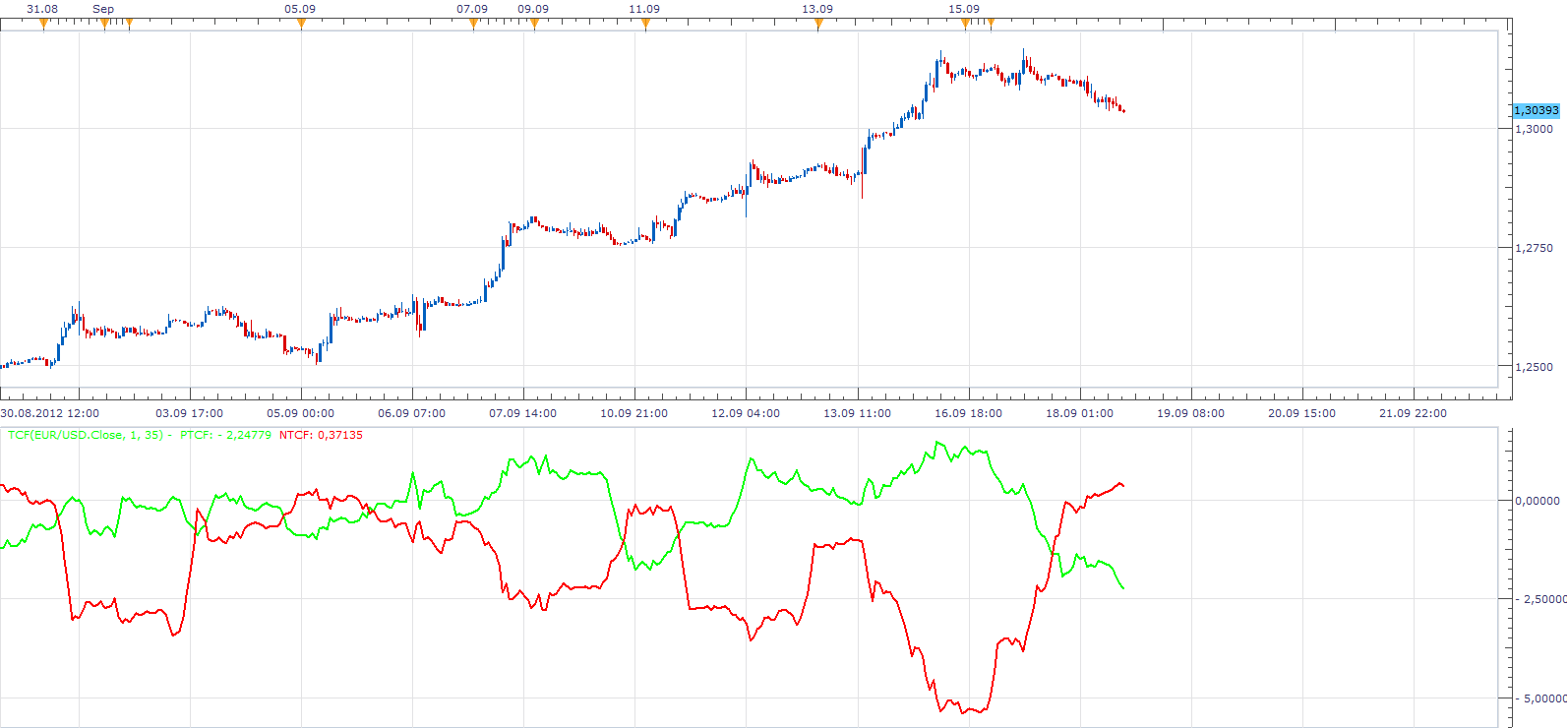This screenshot has height=728, width=1568.
Task: Click the red NTCF: 0,37135 value
Action: click(x=321, y=434)
